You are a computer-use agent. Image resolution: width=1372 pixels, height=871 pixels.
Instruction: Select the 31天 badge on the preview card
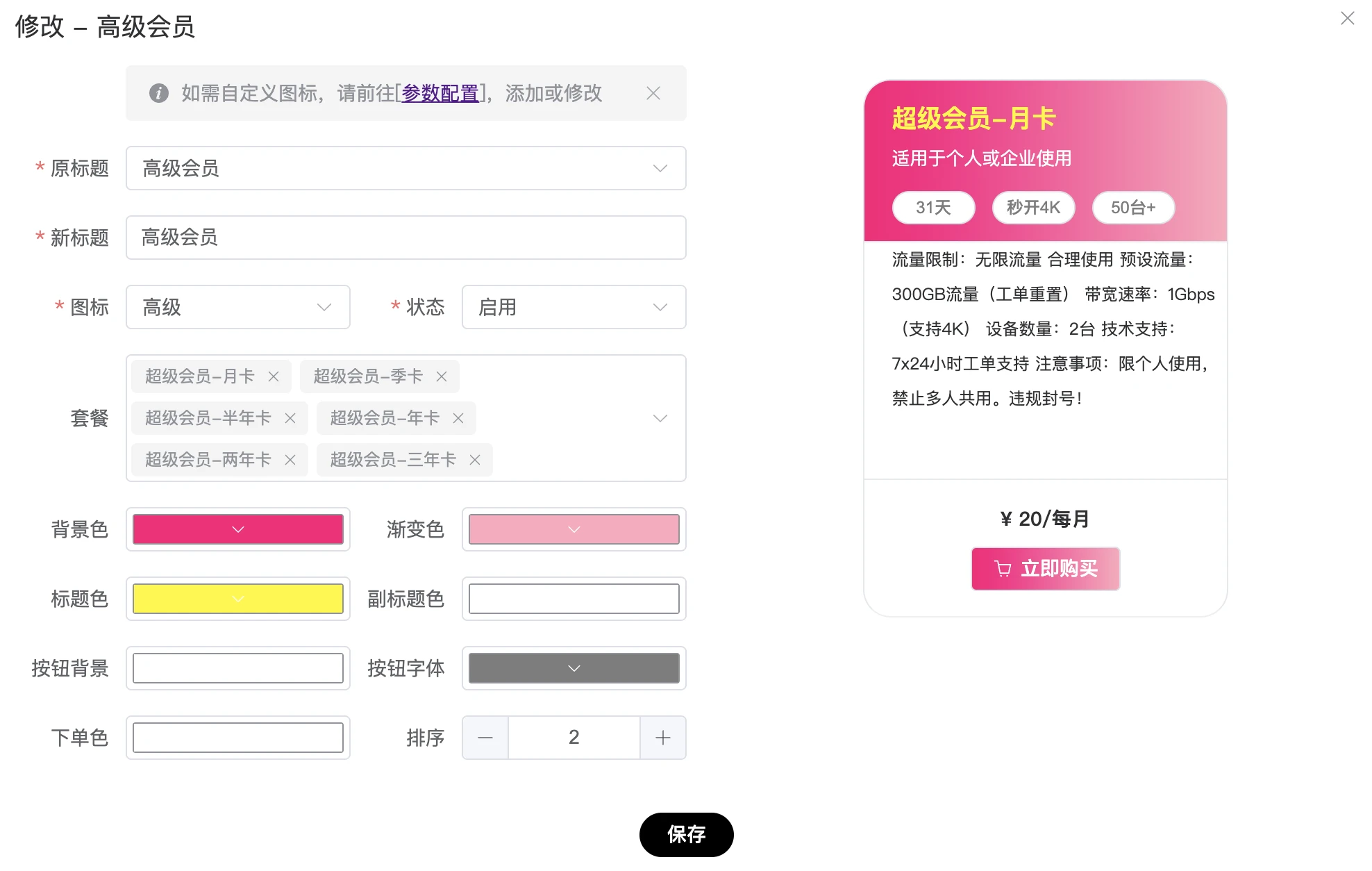933,207
